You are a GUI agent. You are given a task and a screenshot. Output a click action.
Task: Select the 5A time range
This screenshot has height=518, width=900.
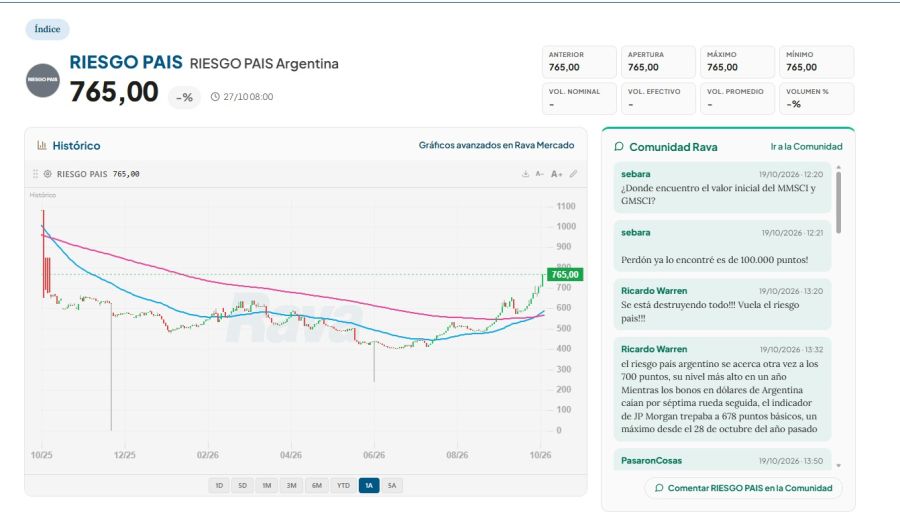point(392,485)
